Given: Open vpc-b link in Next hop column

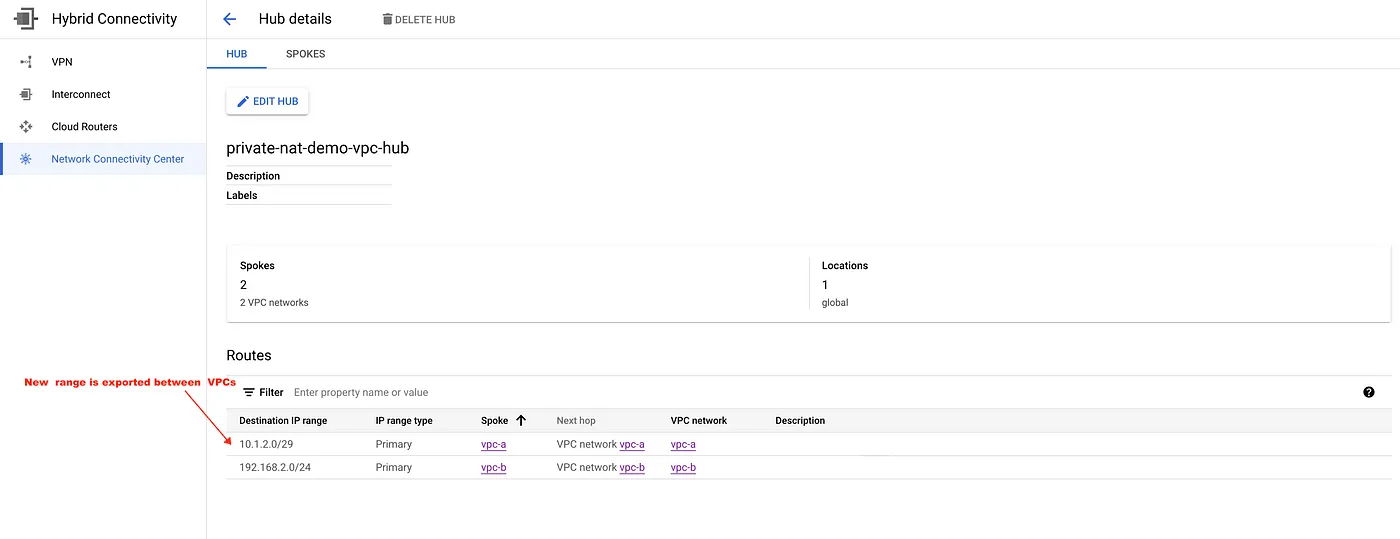Looking at the screenshot, I should [x=632, y=467].
